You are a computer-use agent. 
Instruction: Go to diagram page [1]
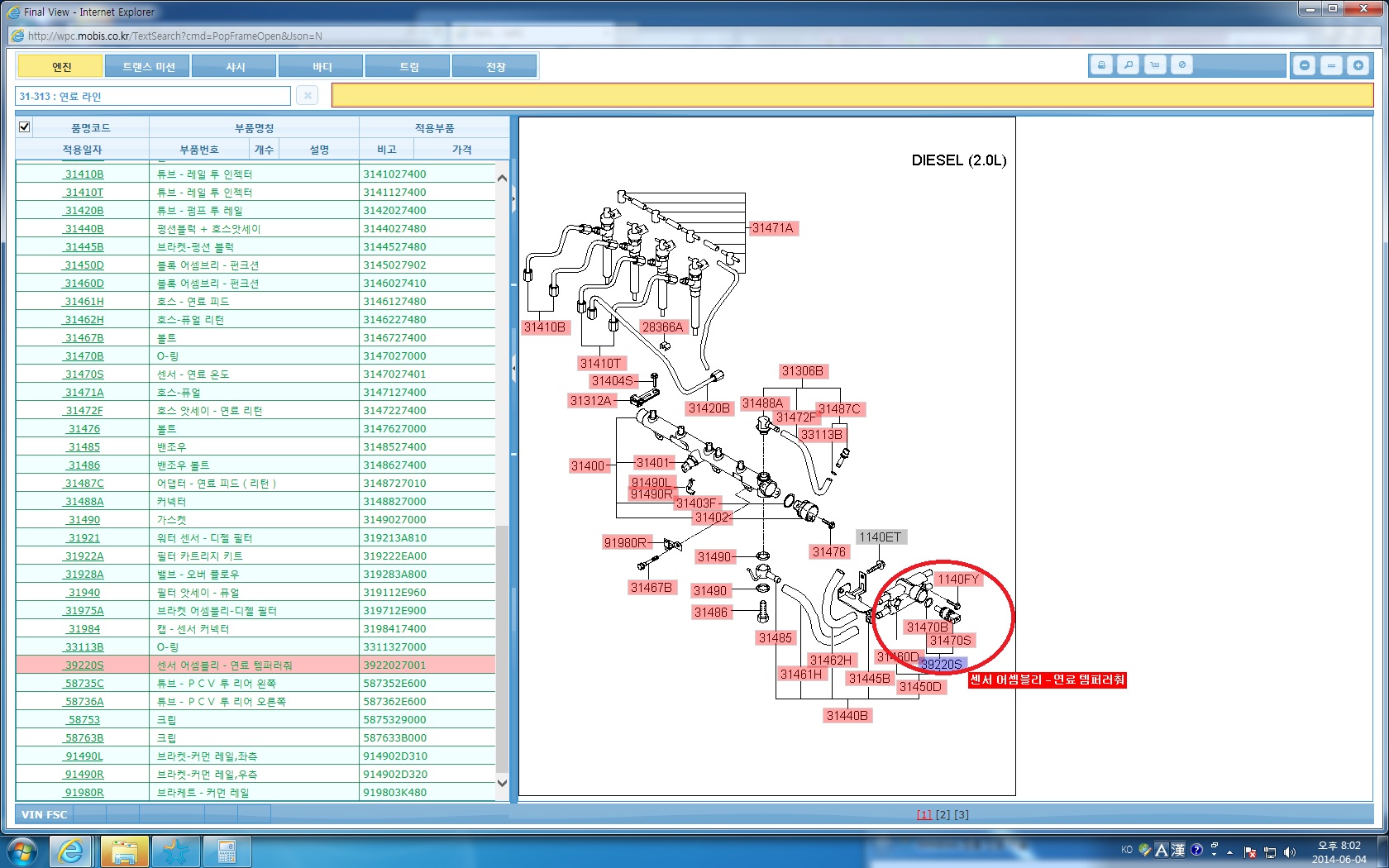924,814
